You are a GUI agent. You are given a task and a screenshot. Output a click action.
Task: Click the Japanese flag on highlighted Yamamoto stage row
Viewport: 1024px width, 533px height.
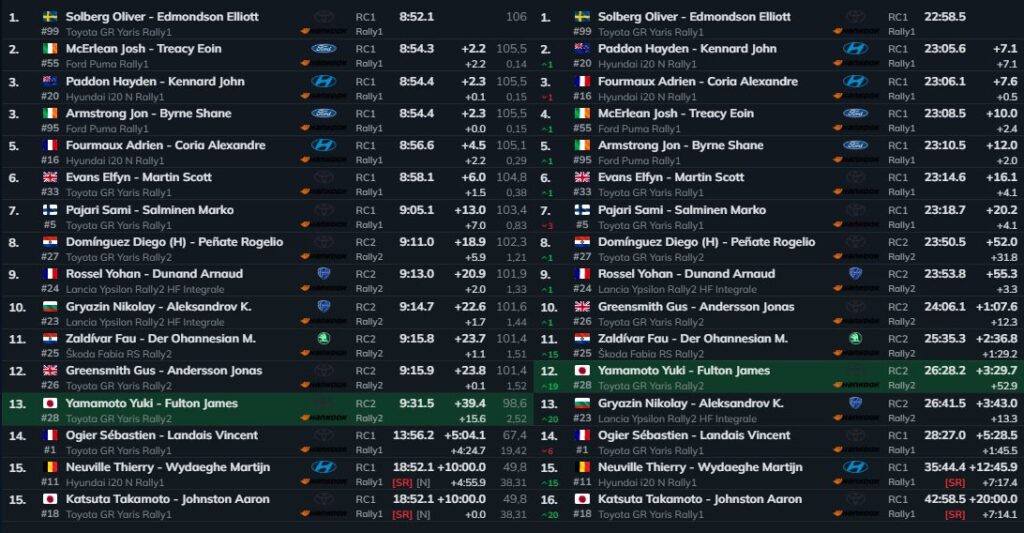point(50,403)
